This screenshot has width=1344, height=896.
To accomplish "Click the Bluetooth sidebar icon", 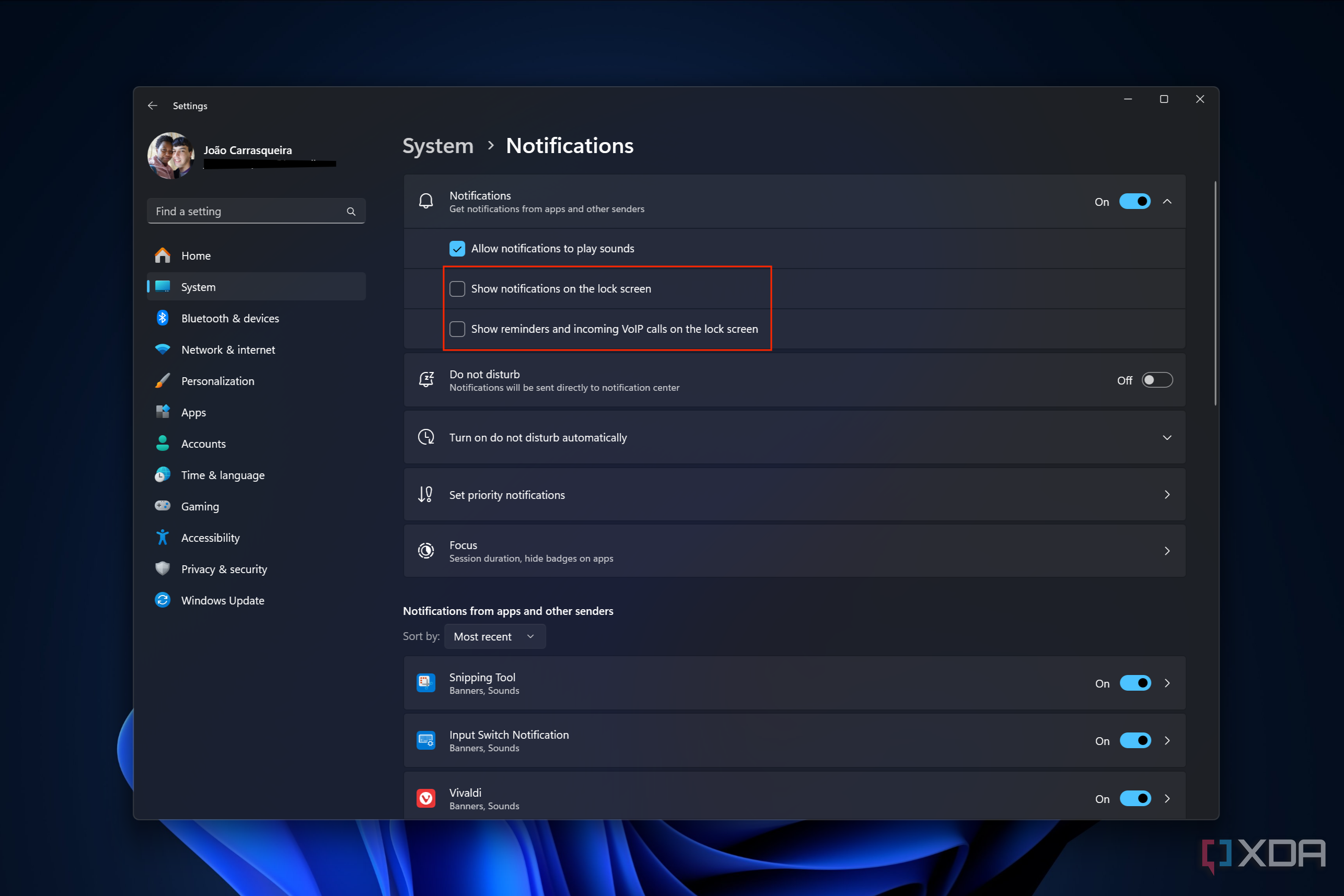I will click(x=163, y=318).
